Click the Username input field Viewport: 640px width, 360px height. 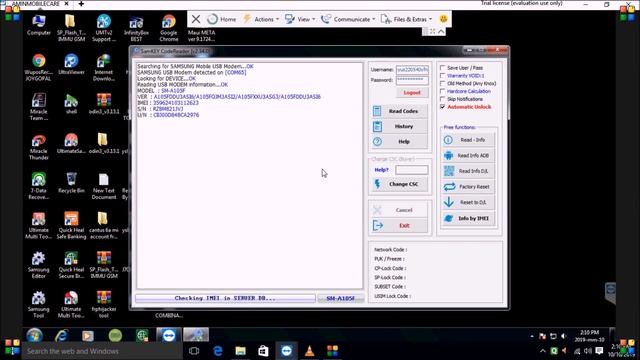tap(412, 70)
